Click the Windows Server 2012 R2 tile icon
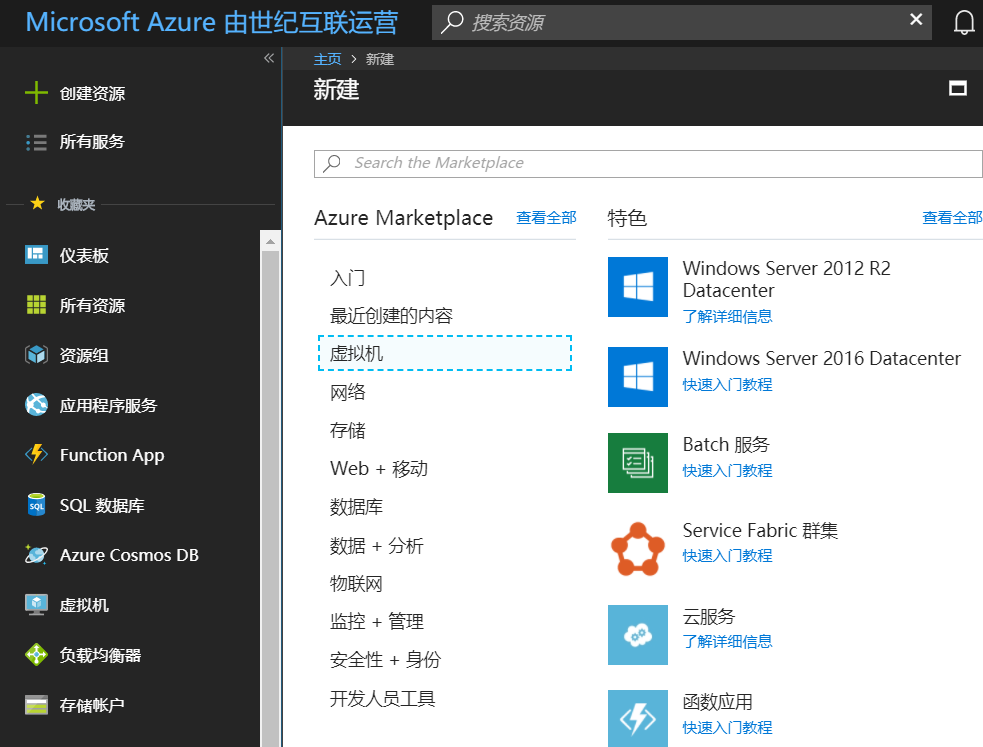The image size is (983, 747). point(638,287)
